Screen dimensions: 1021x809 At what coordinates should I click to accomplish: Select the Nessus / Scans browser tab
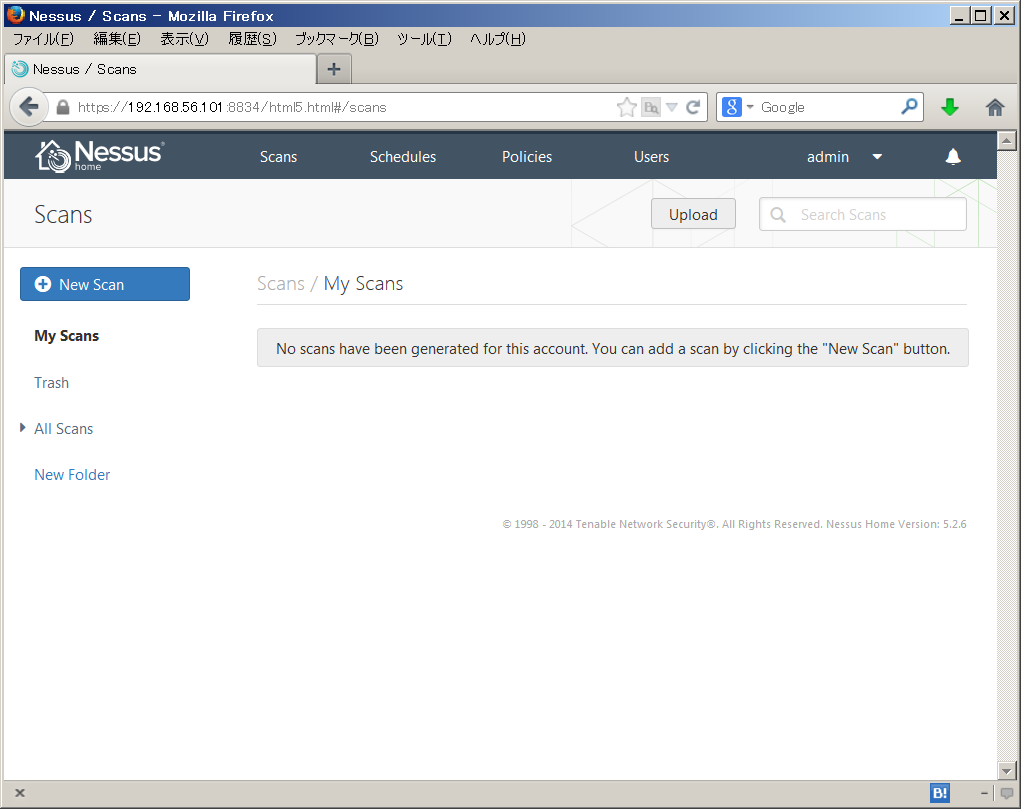click(x=161, y=69)
